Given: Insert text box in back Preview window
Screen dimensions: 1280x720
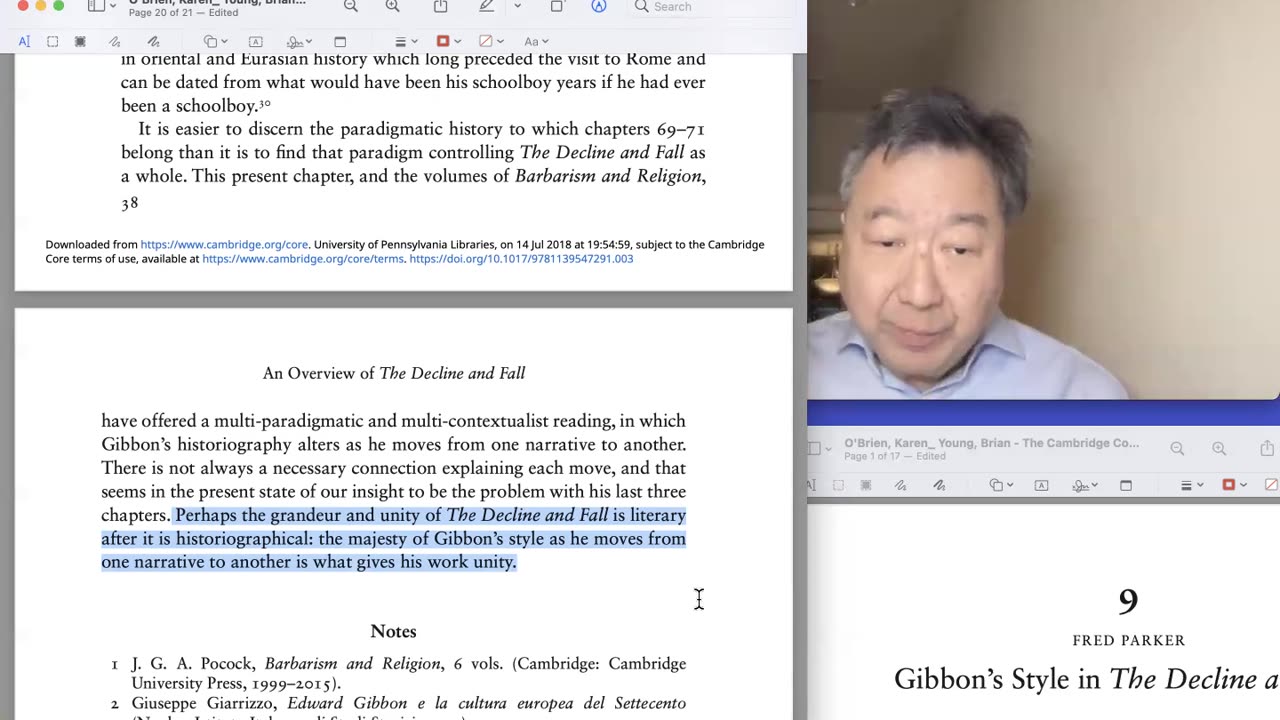Looking at the screenshot, I should click(x=1042, y=485).
